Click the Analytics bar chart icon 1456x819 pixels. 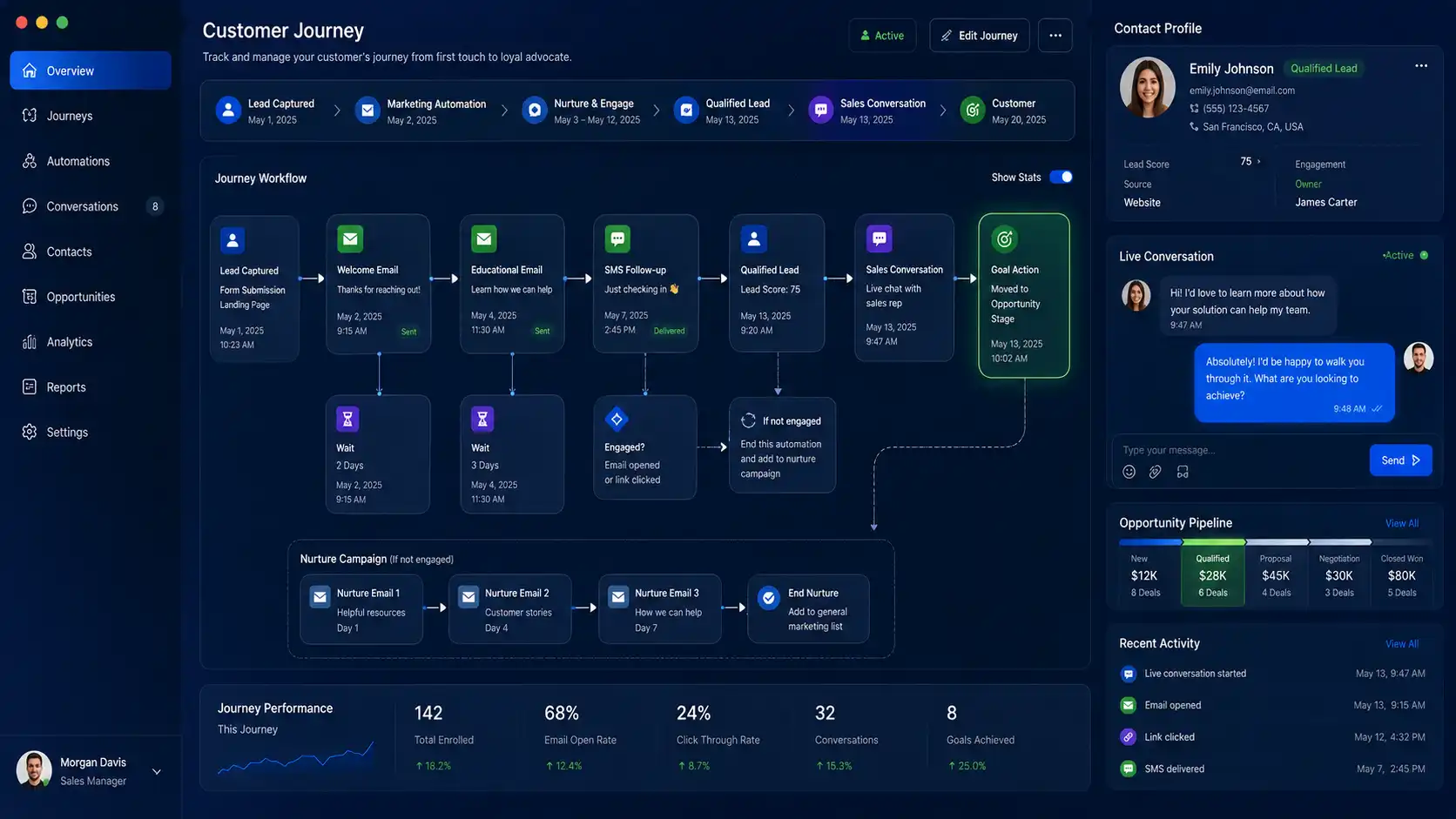30,342
